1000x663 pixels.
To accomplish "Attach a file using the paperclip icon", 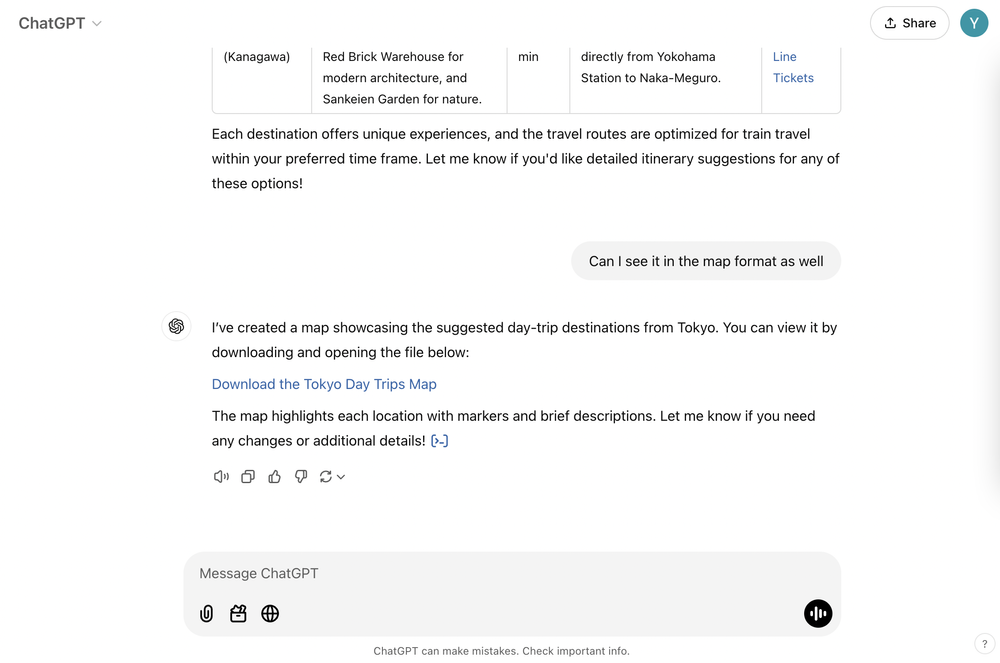I will (206, 613).
